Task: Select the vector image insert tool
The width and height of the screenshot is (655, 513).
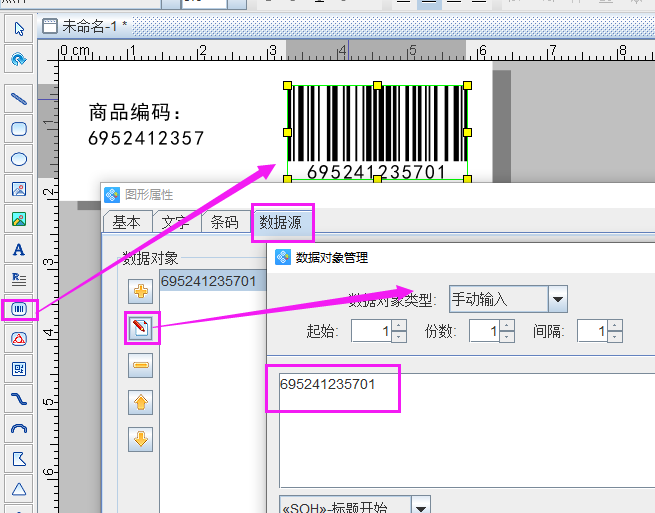Action: [x=19, y=189]
